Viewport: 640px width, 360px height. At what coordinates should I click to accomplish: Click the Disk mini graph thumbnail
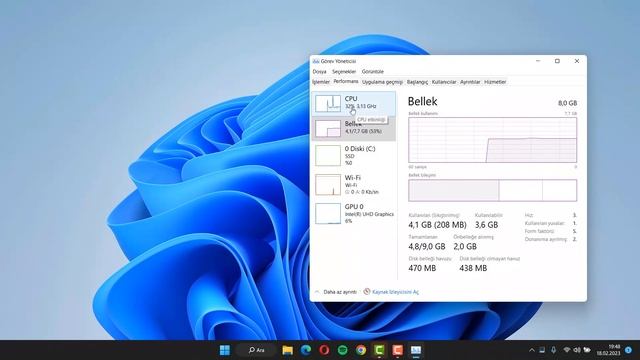click(x=328, y=156)
